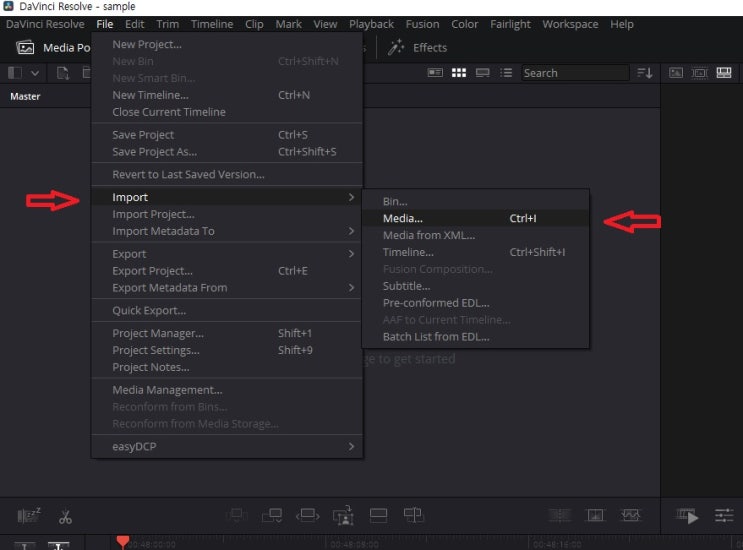Viewport: 743px width, 550px height.
Task: Click the Media Pool icon
Action: pos(25,47)
